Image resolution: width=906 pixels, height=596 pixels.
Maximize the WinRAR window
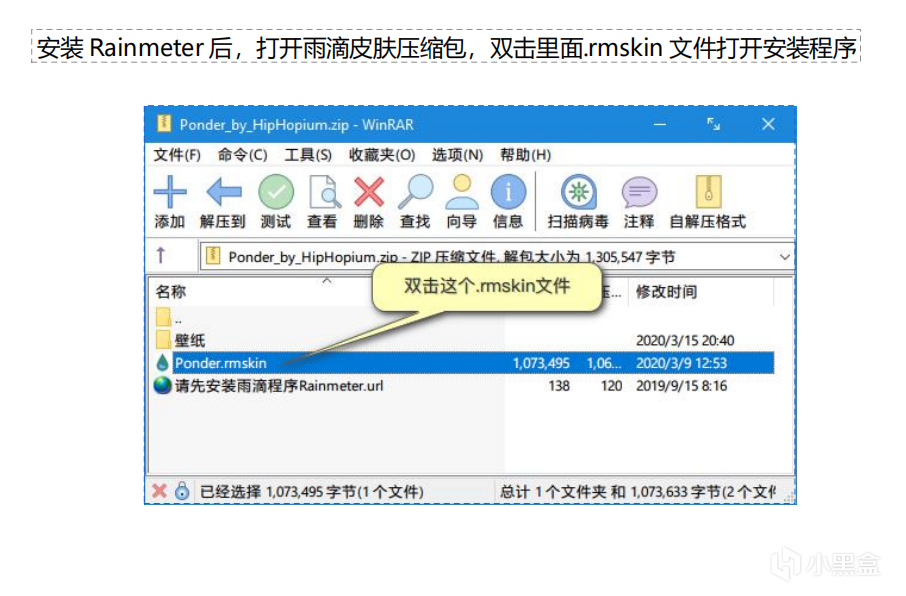click(714, 124)
